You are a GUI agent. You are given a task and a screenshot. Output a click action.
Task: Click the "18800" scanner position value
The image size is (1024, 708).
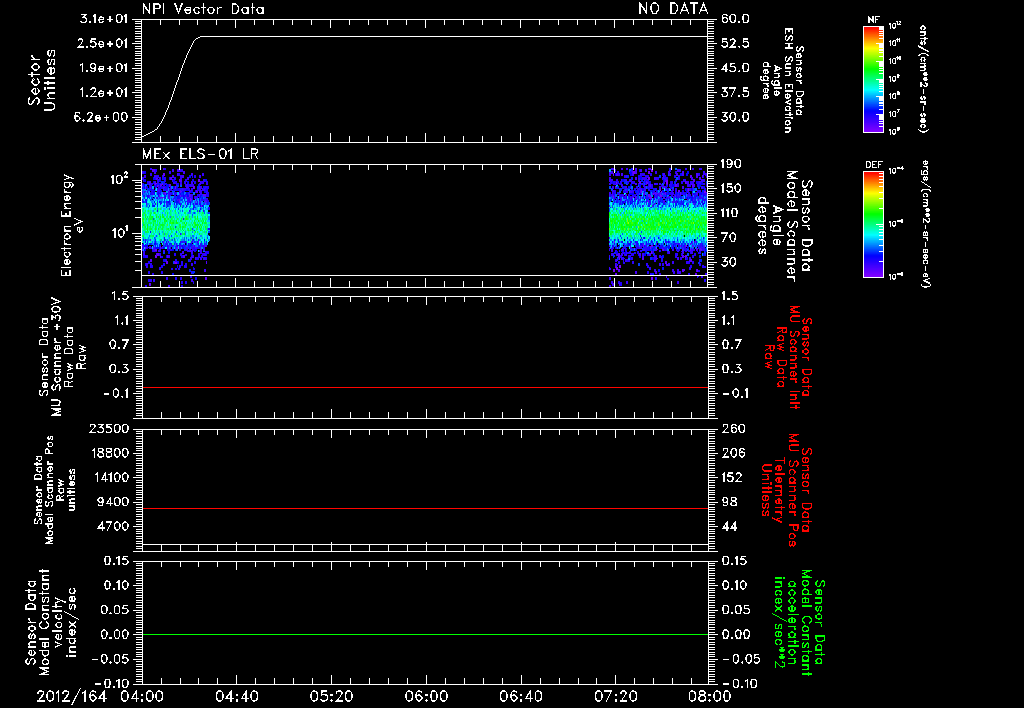109,453
